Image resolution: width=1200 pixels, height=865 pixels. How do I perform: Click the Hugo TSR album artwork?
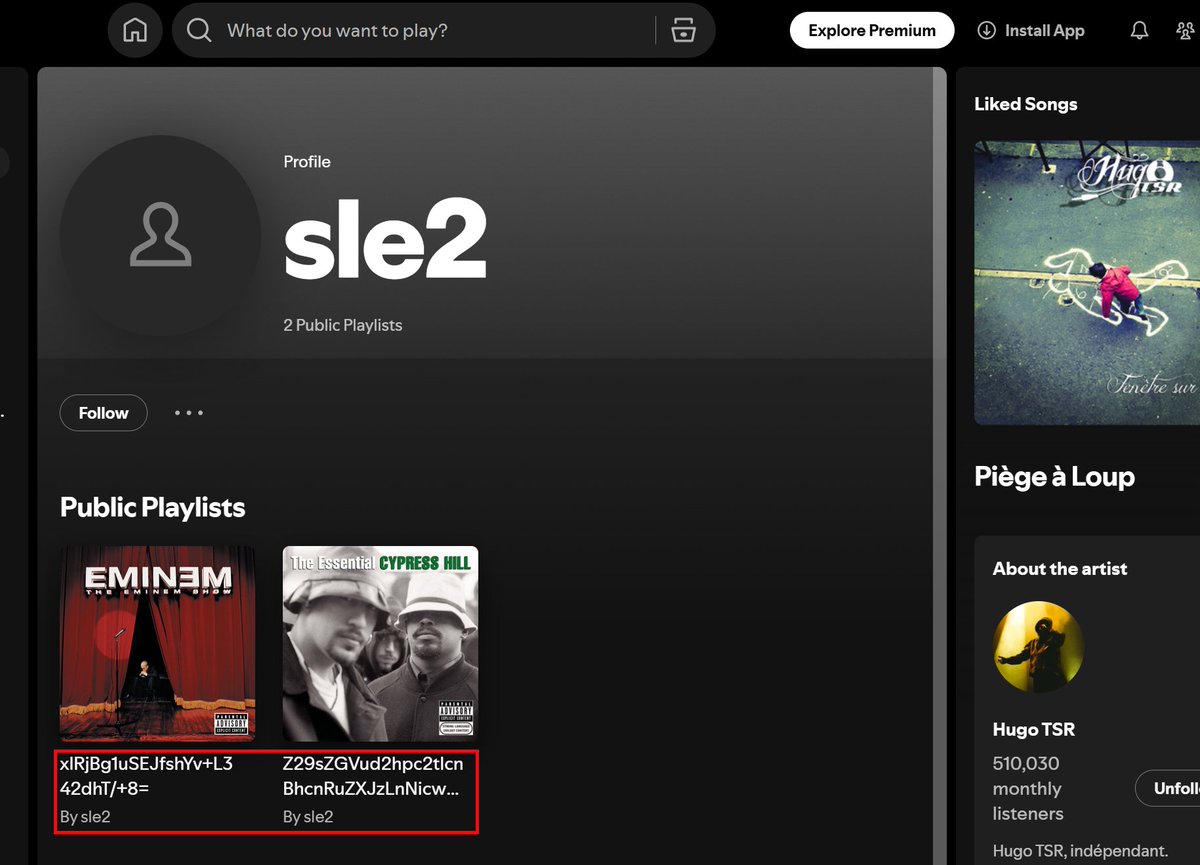[1087, 282]
